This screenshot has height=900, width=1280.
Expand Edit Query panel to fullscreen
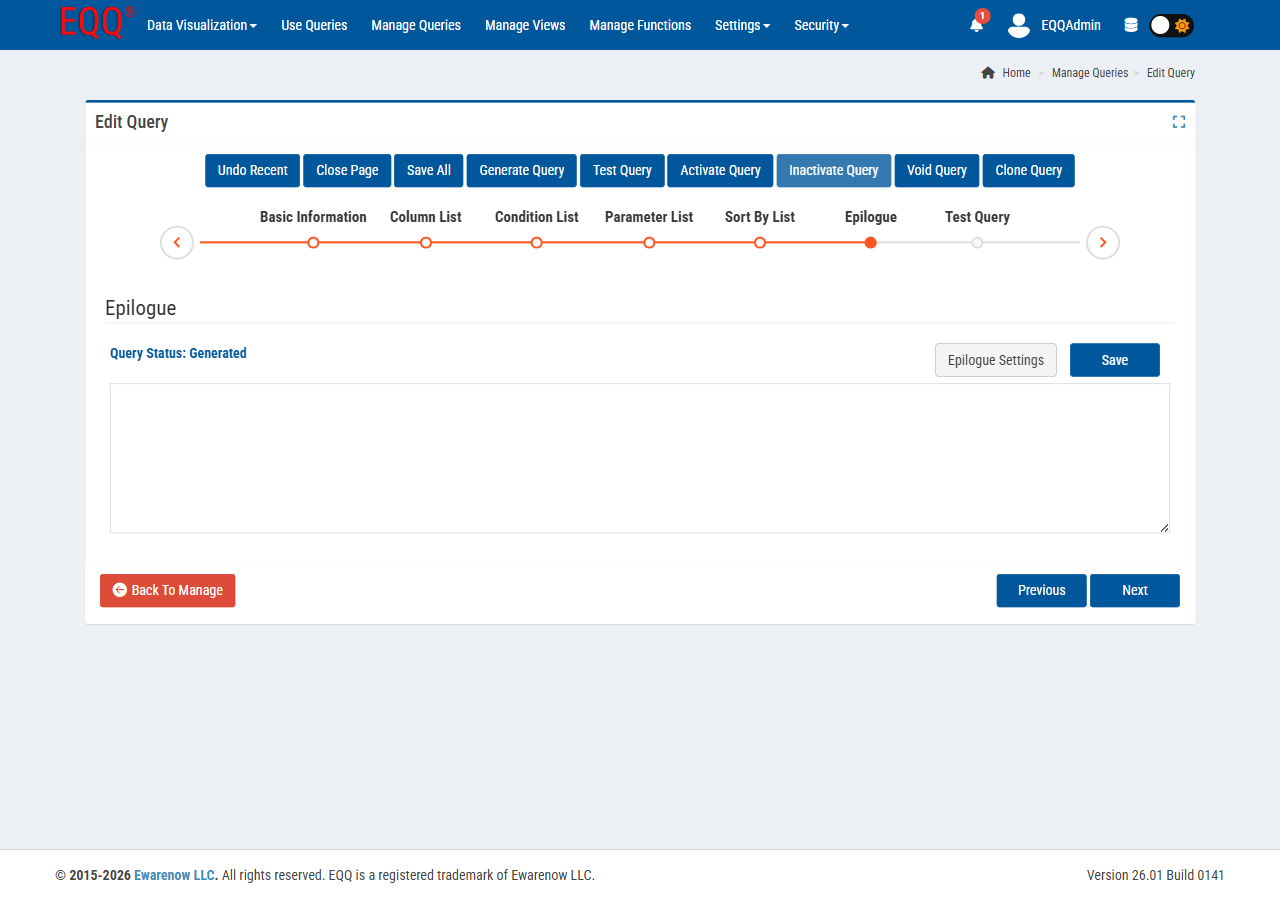(x=1178, y=121)
